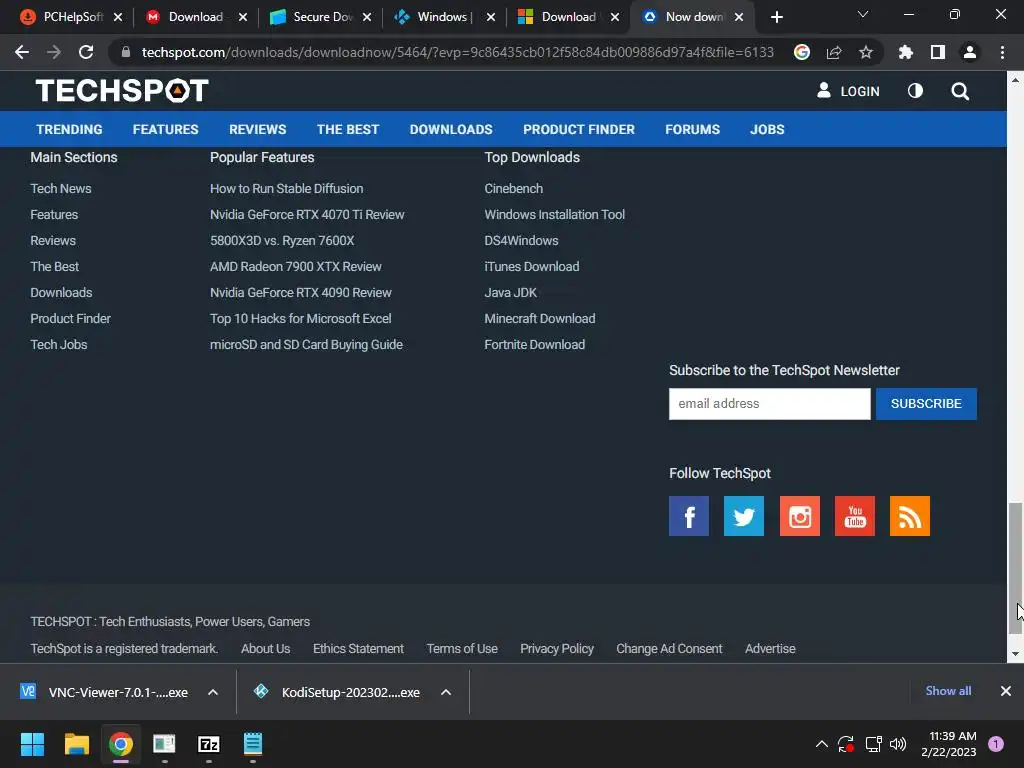Open KodiSetup downloaded exe file
The width and height of the screenshot is (1024, 768).
(x=338, y=692)
